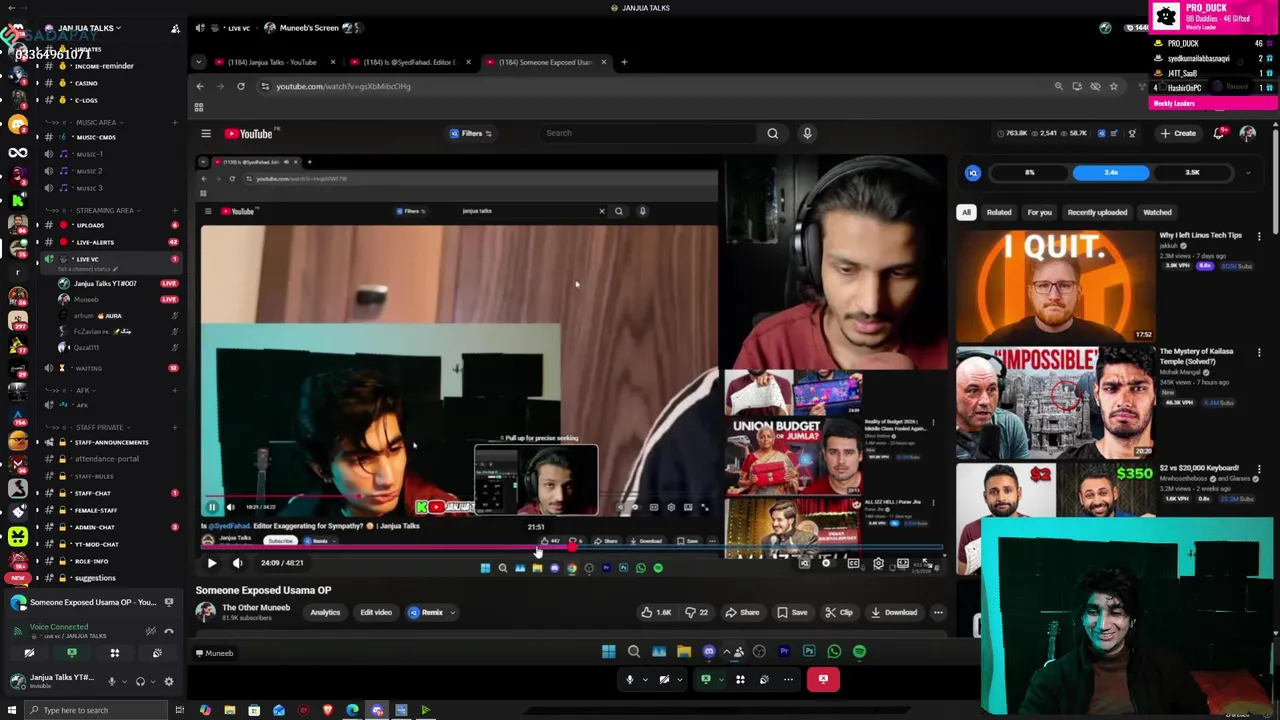Image resolution: width=1280 pixels, height=720 pixels.
Task: Add channel plus in MUSIC AREA category
Action: click(174, 122)
